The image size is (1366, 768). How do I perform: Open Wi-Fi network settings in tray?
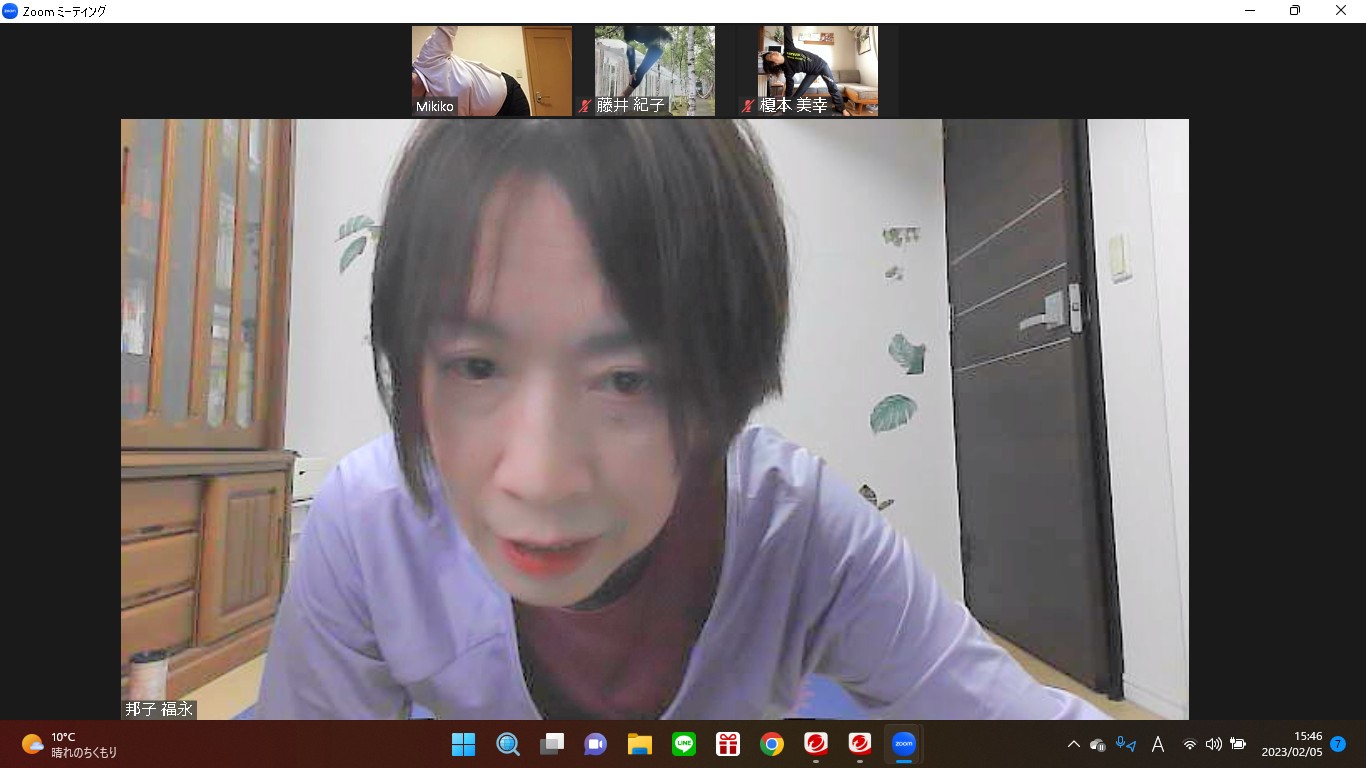coord(1190,744)
